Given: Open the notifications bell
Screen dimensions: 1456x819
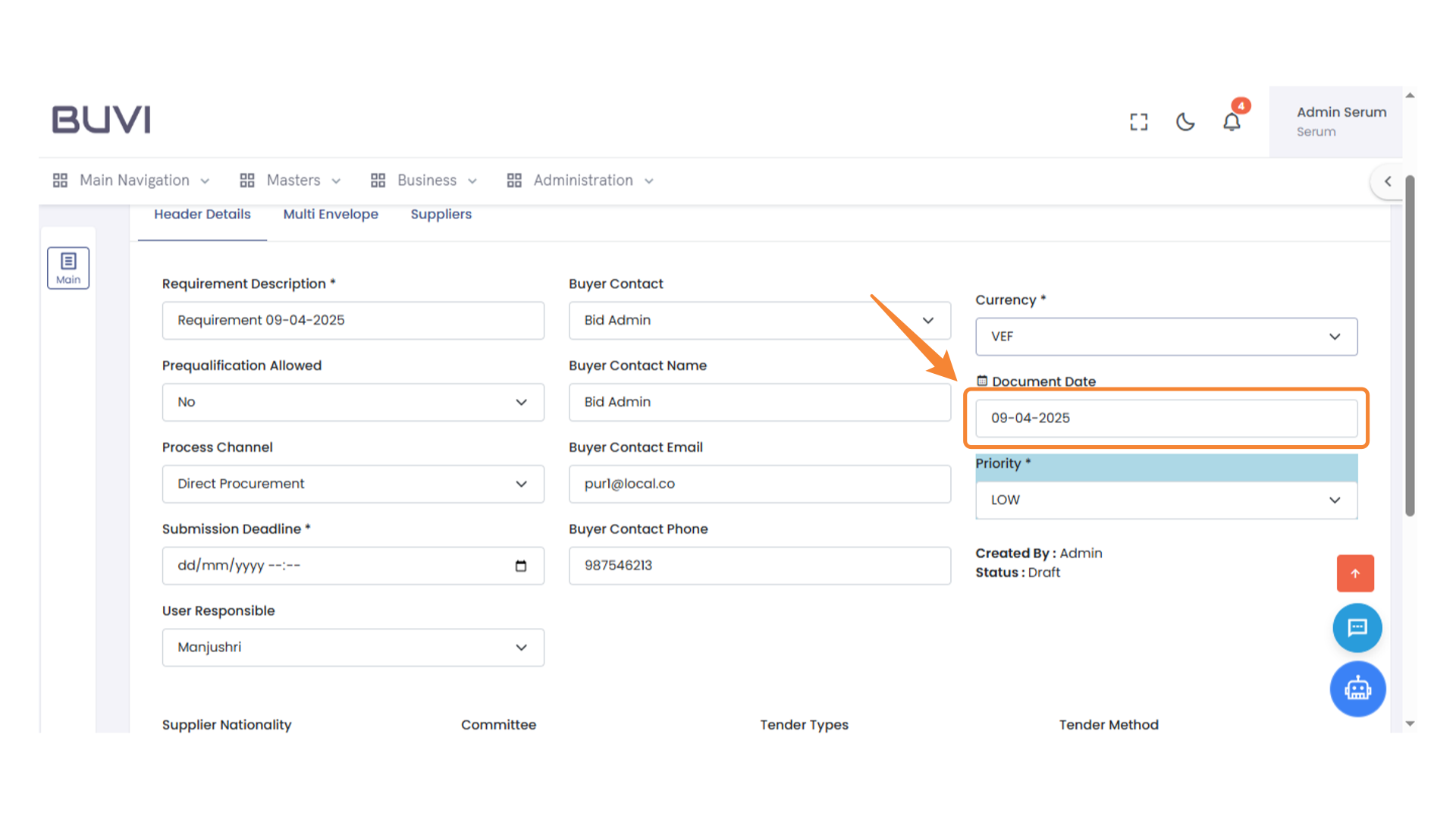Looking at the screenshot, I should [1232, 122].
